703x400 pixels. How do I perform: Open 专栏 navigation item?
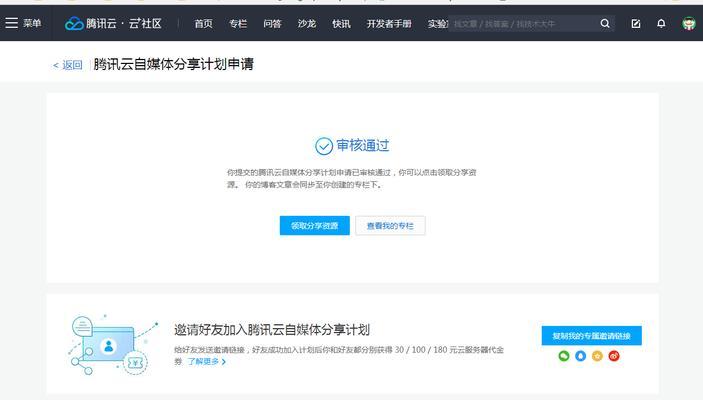point(238,24)
